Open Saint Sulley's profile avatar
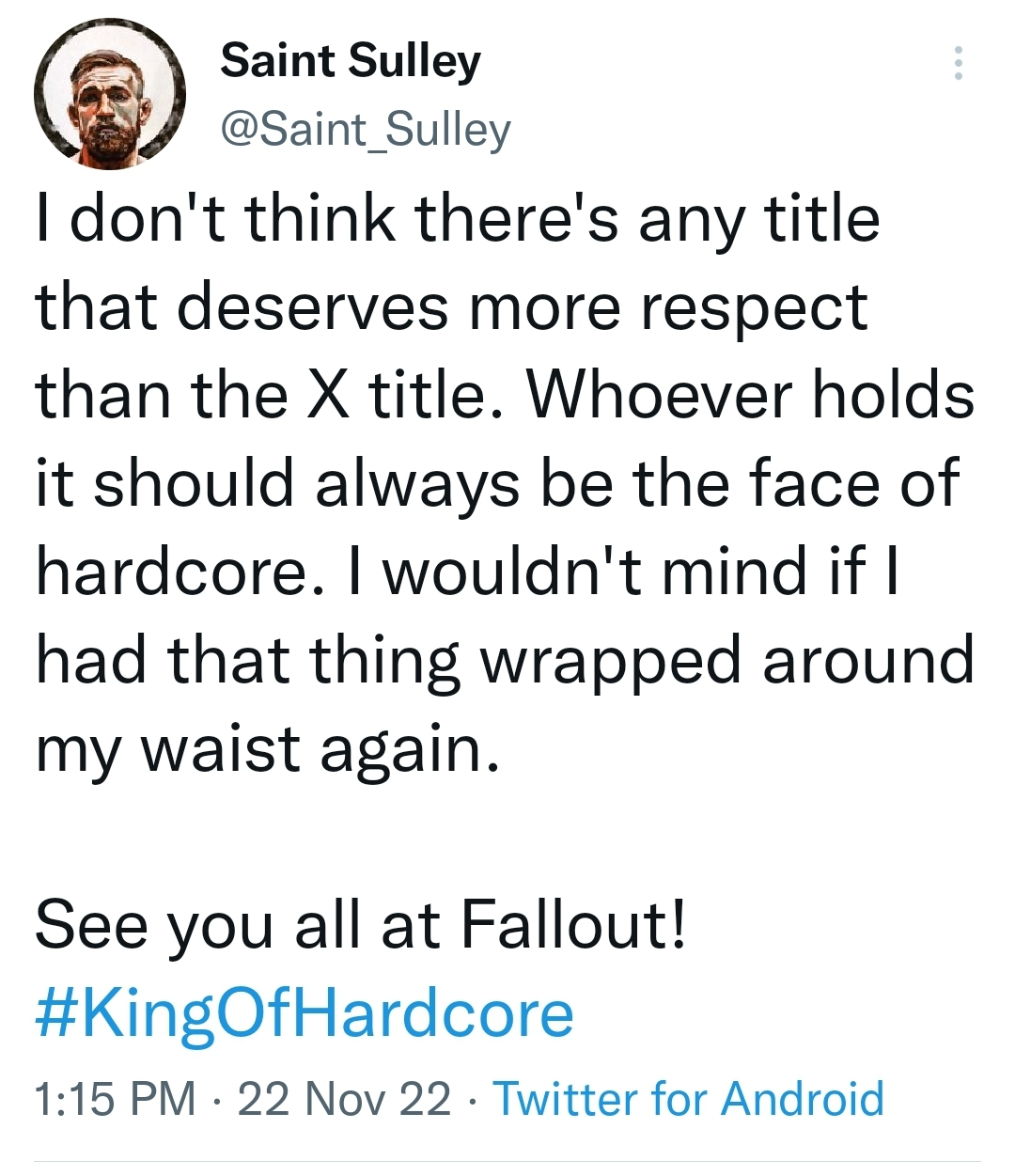This screenshot has height=1176, width=1015. coord(110,94)
